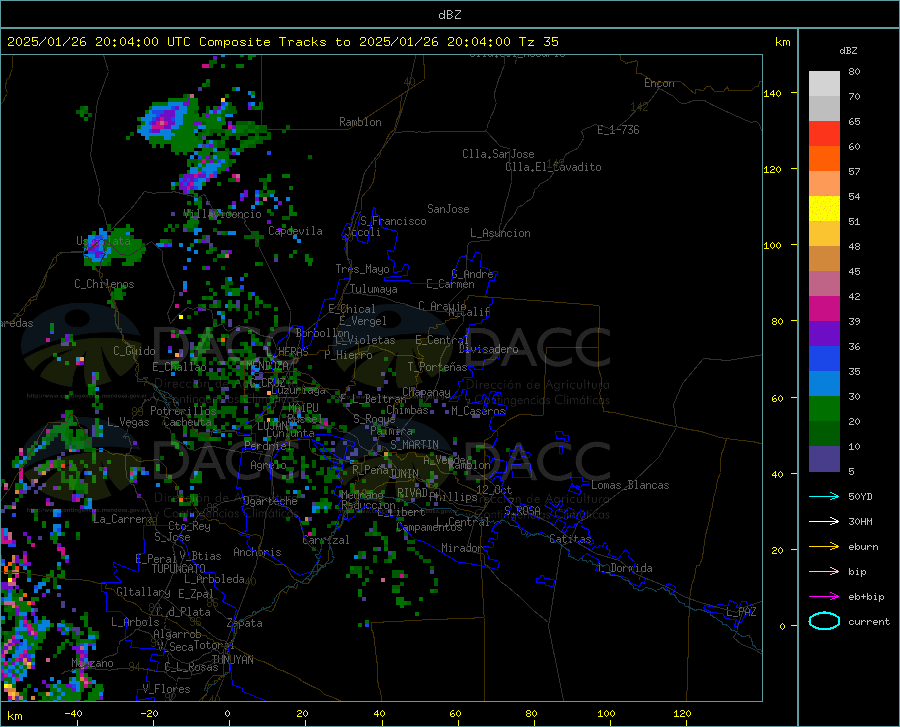The width and height of the screenshot is (900, 727).
Task: Click the L_Dormida location label
Action: click(x=625, y=568)
